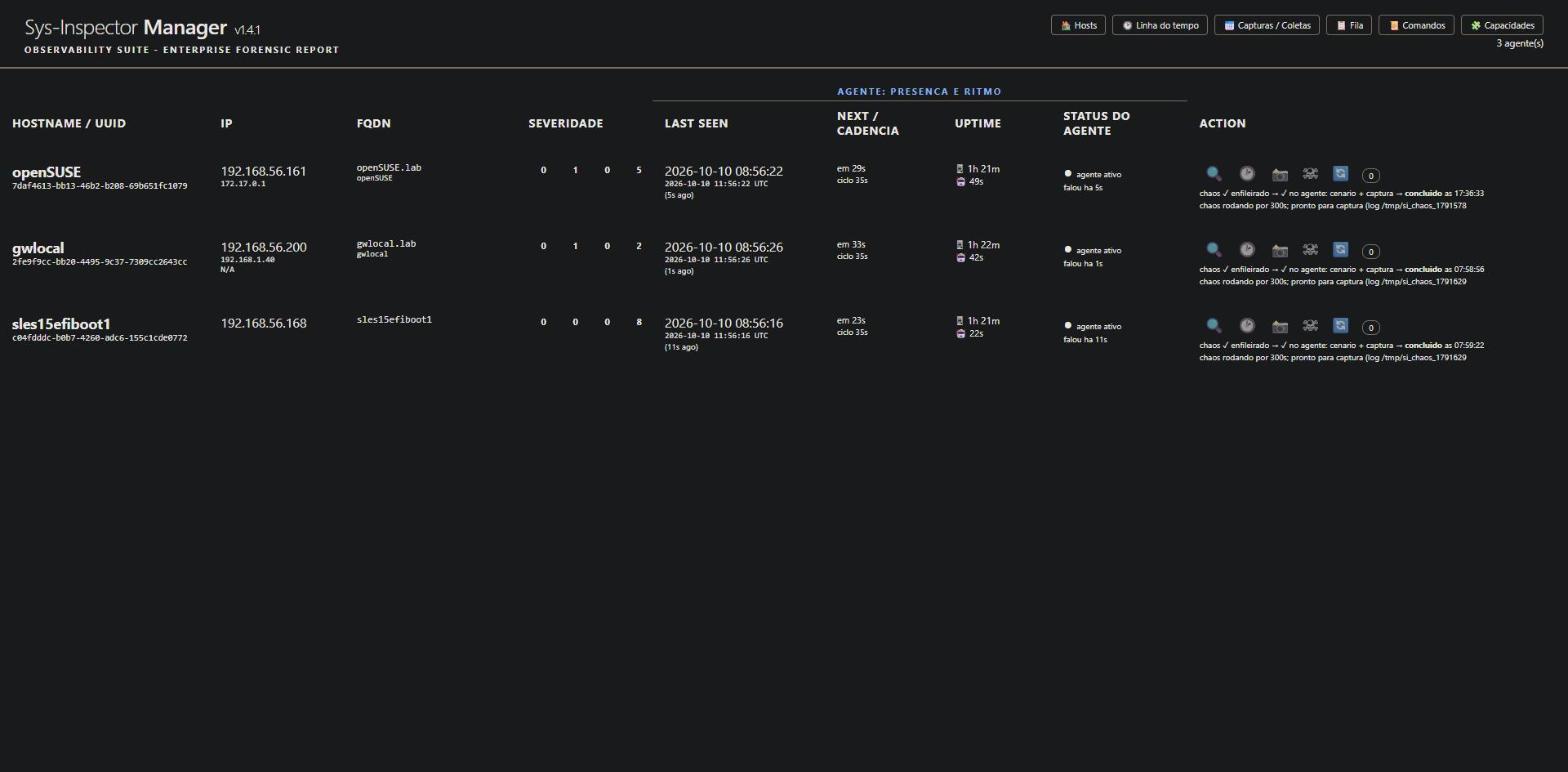This screenshot has width=1568, height=772.
Task: Click the camera capture icon for gwlocal
Action: (x=1279, y=250)
